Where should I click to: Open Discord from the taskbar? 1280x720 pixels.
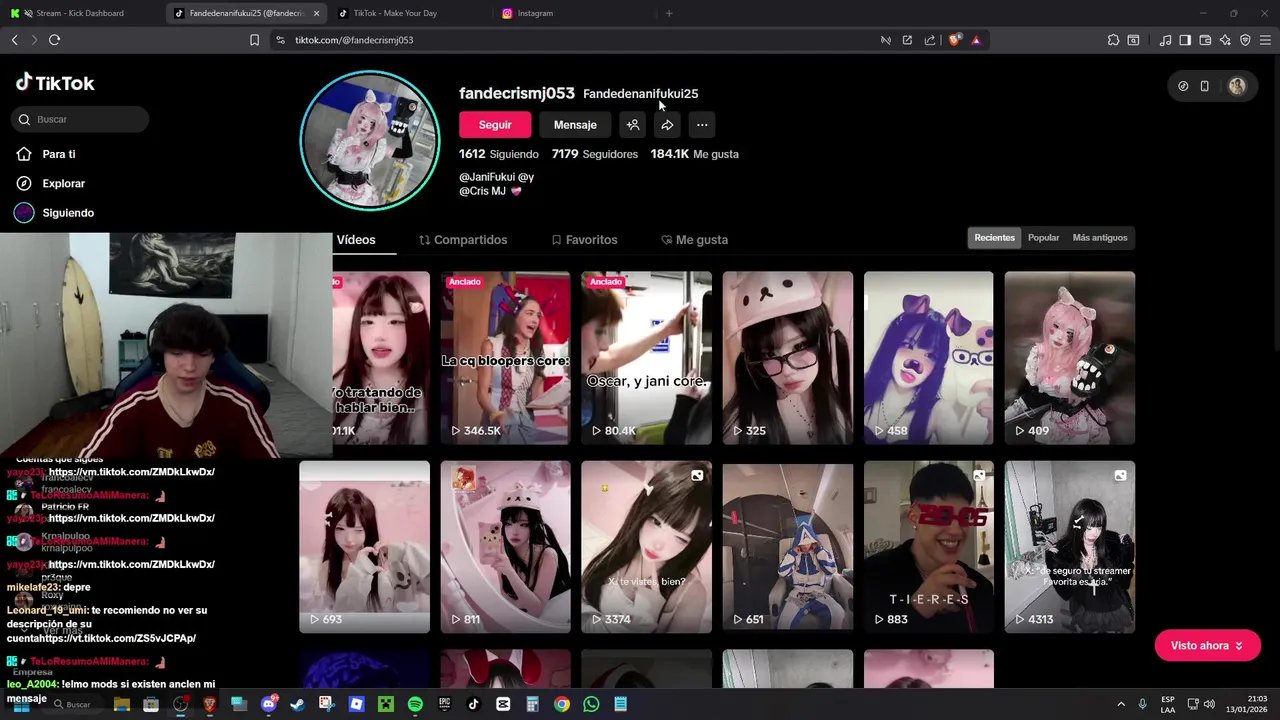coord(268,704)
